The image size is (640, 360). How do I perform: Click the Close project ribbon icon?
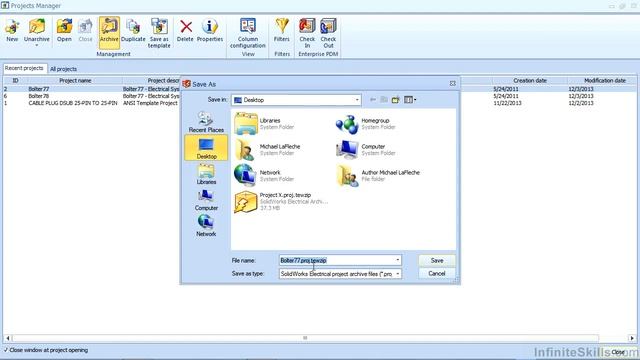85,30
